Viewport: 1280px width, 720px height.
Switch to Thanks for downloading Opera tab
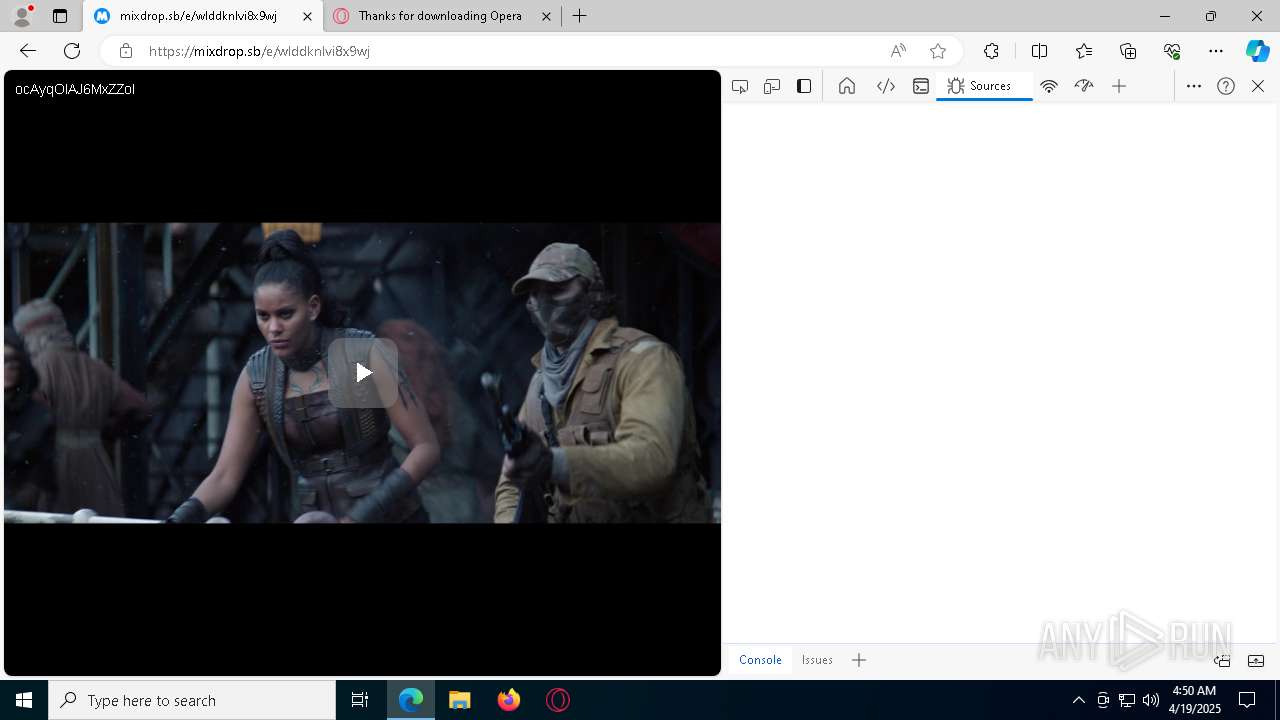click(x=440, y=16)
